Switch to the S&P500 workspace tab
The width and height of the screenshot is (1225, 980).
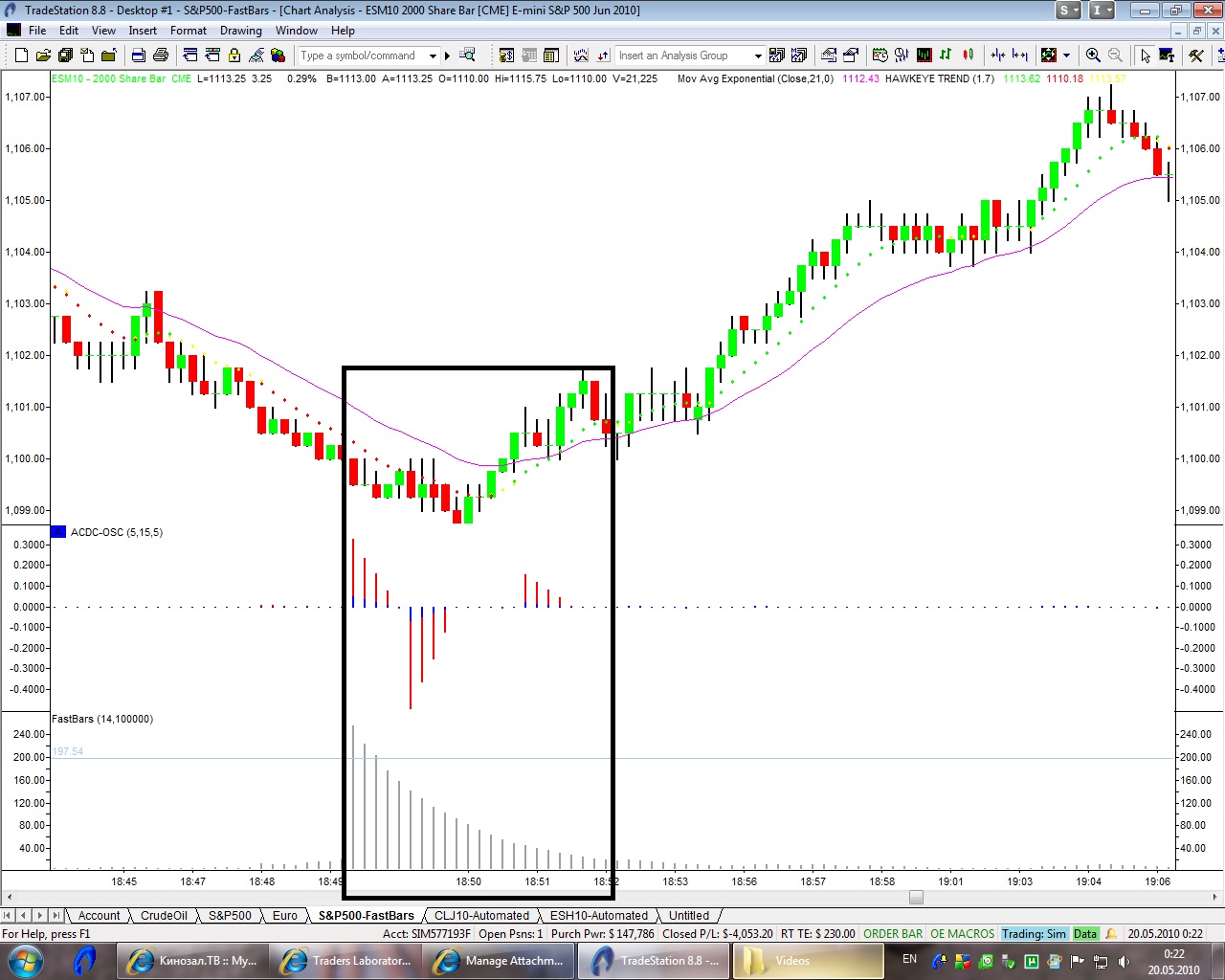[230, 916]
